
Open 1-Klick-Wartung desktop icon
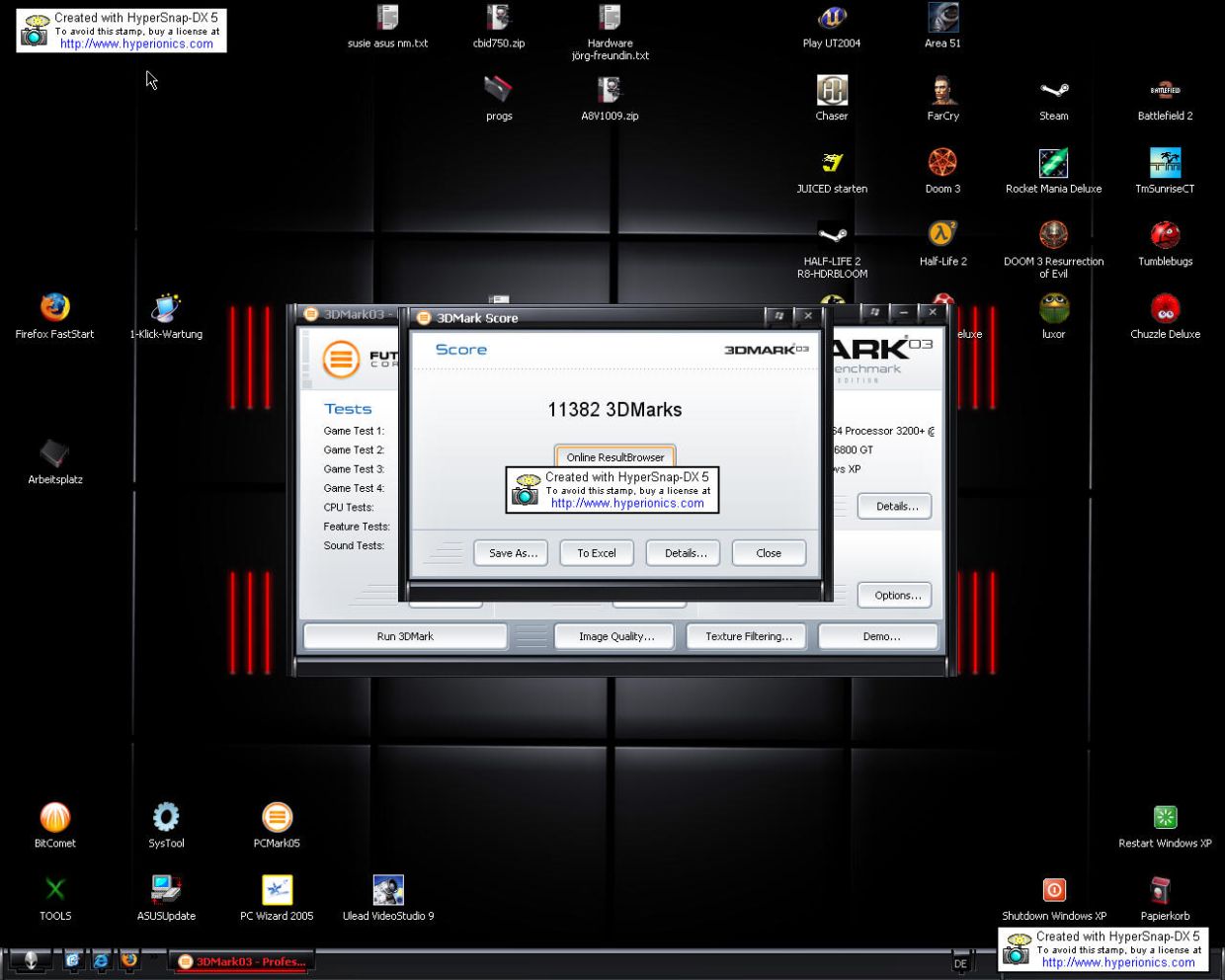pyautogui.click(x=166, y=308)
